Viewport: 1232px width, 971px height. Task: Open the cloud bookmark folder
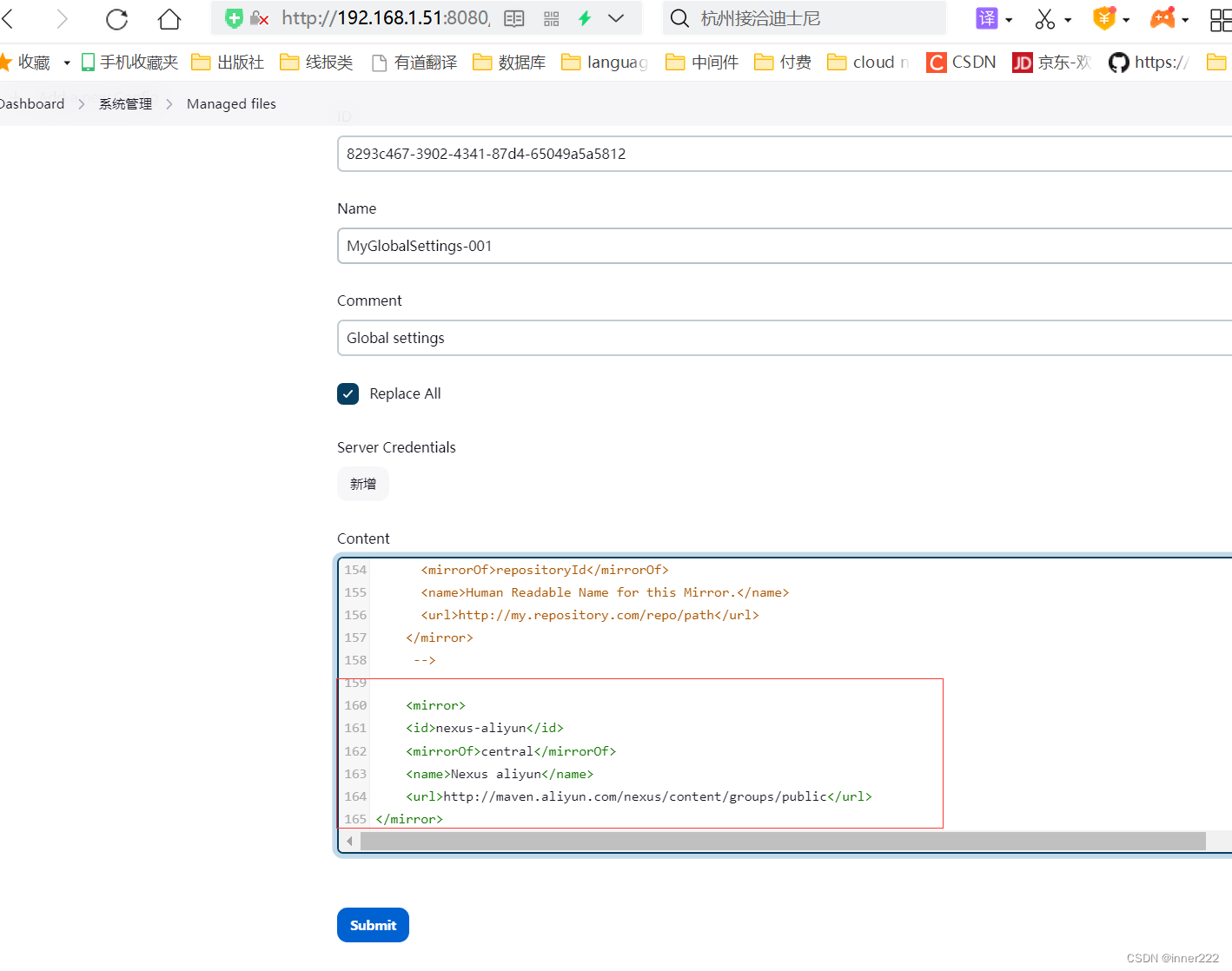[x=868, y=62]
